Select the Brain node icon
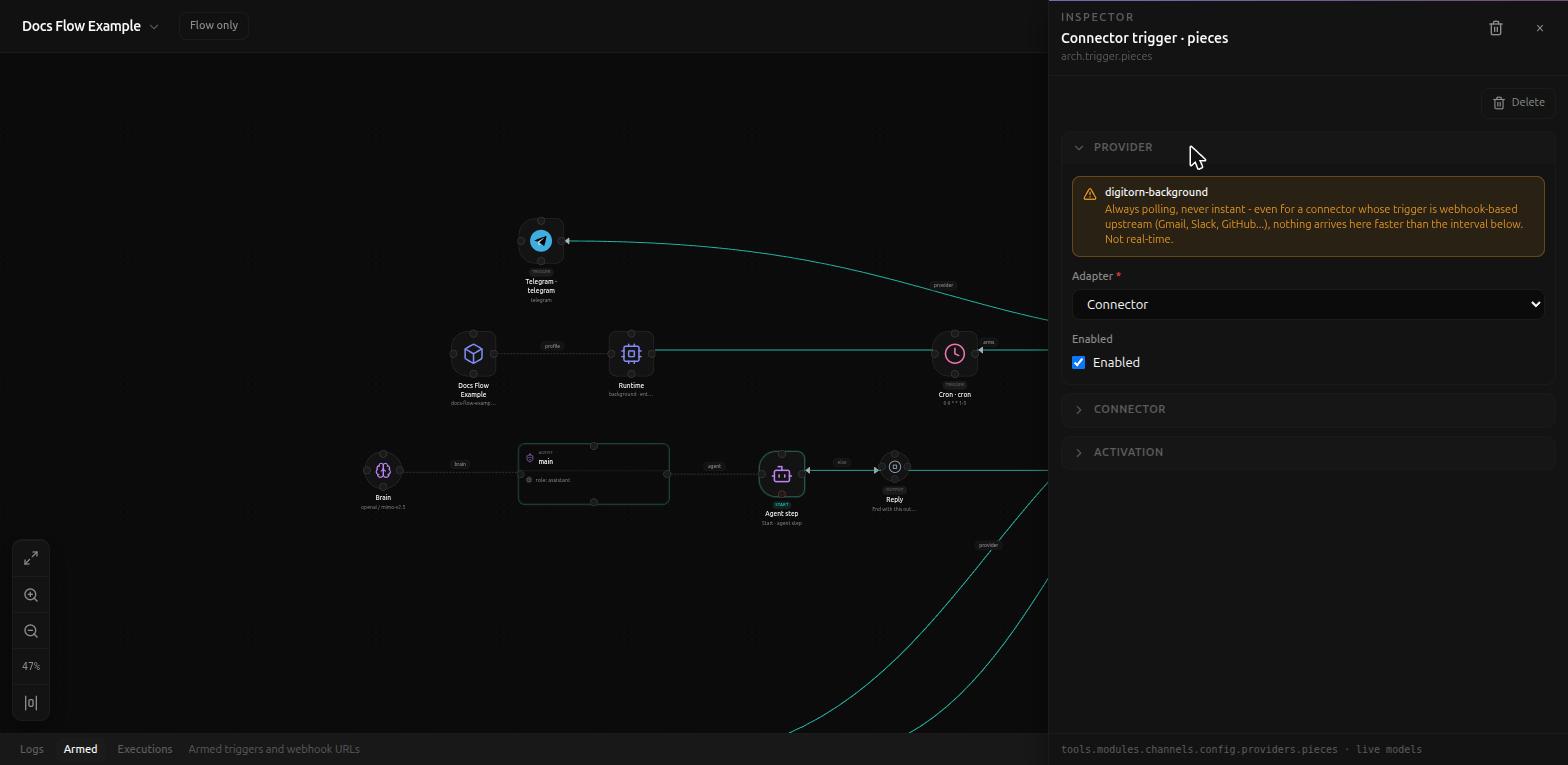 [x=383, y=469]
